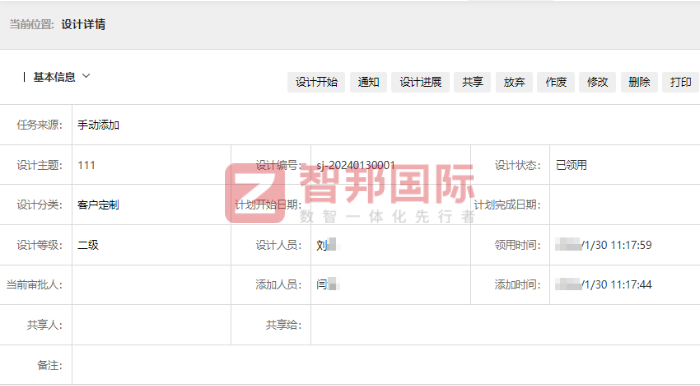Image resolution: width=700 pixels, height=386 pixels.
Task: Abandon the design with 放弃
Action: pos(514,82)
